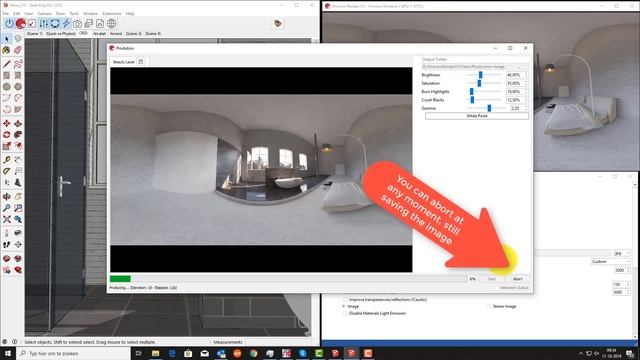Screen dimensions: 640x360
Task: Click the Ruby extension icon at toolbar right
Action: point(278,23)
